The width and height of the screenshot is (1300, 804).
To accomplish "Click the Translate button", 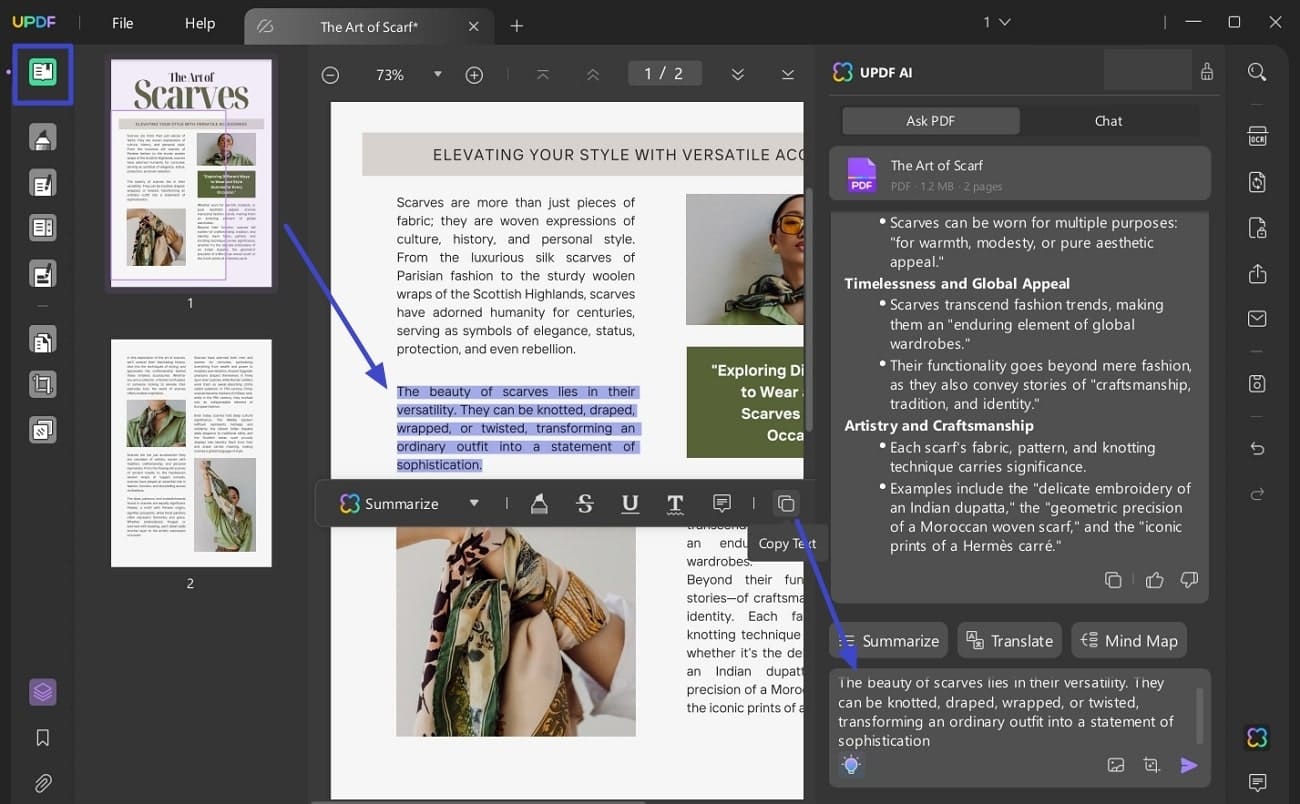I will tap(1009, 640).
